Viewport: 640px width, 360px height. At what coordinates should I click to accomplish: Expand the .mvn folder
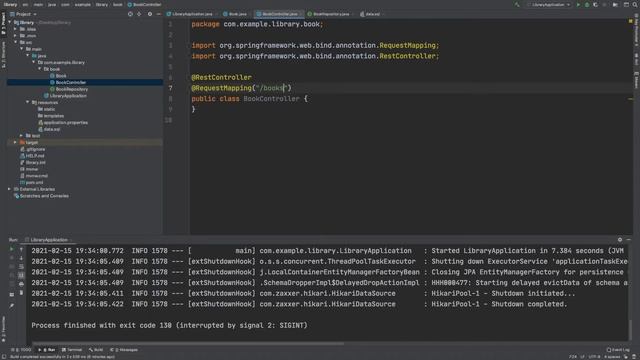(x=16, y=36)
